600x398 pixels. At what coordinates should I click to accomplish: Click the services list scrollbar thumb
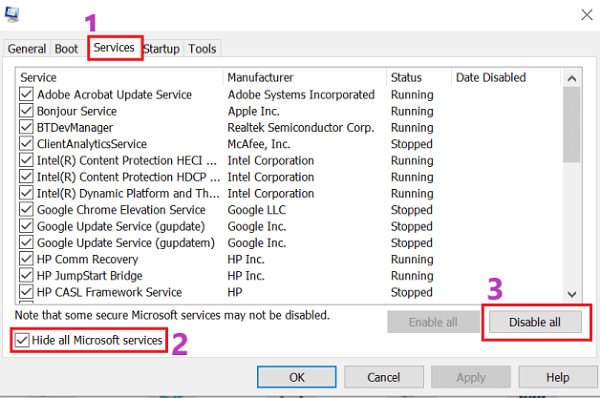pos(572,124)
